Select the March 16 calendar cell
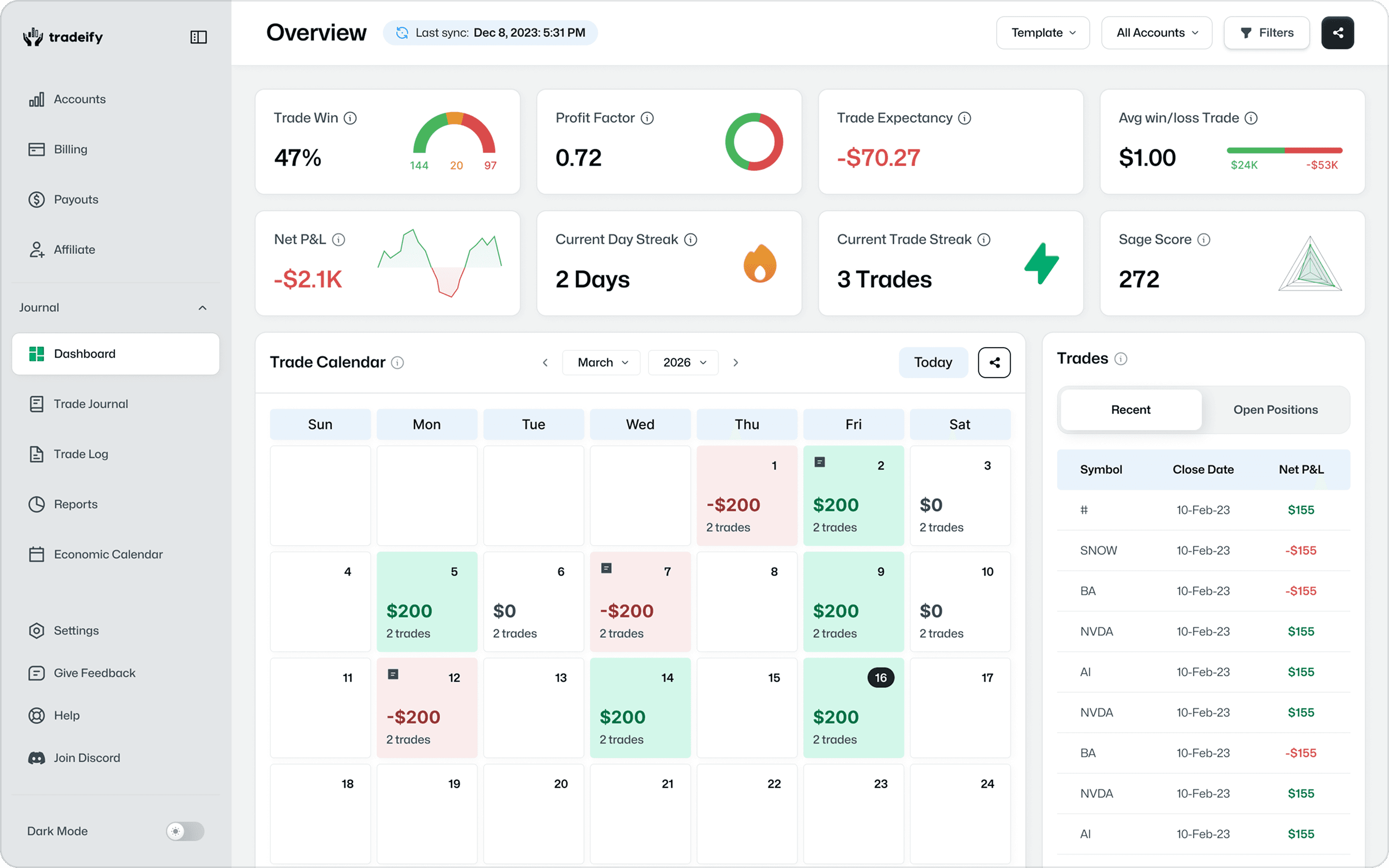The image size is (1389, 868). 853,707
